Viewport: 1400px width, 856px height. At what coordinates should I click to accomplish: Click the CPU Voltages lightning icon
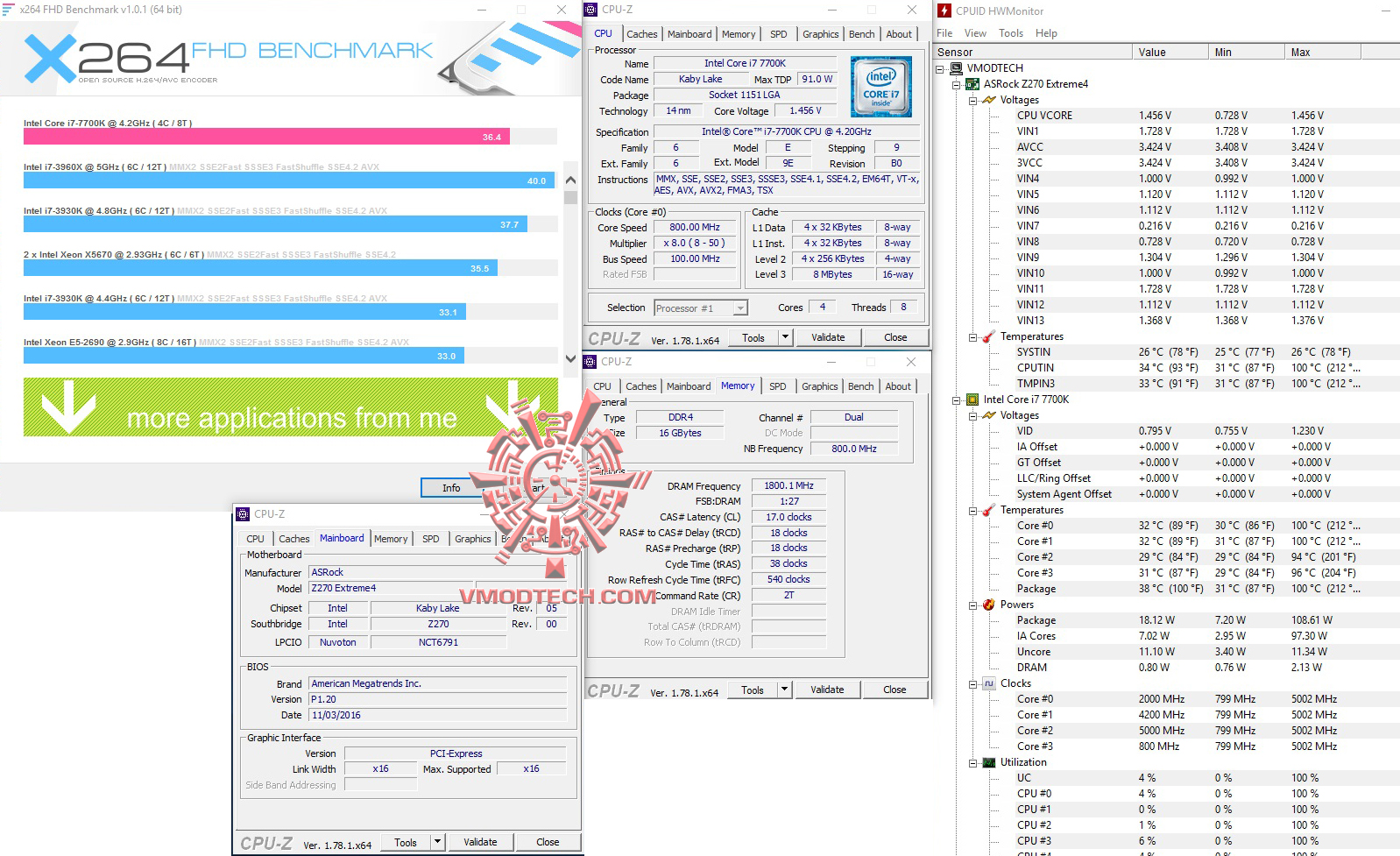pos(989,415)
